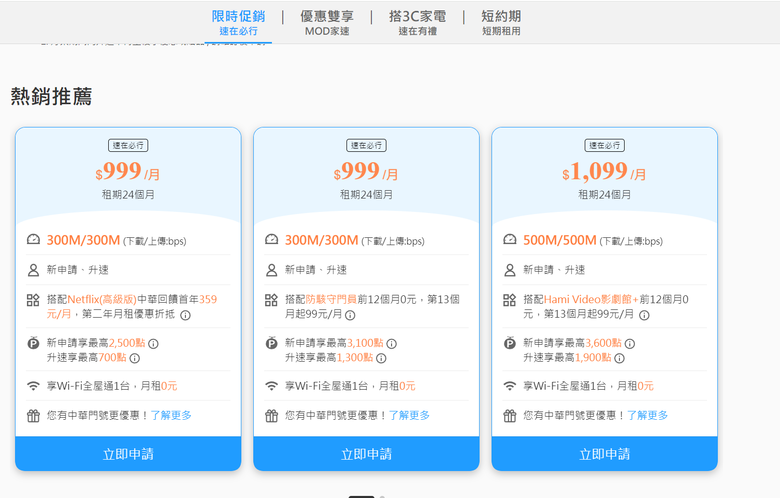Click points P icon beside 新申請享最高2,500點
780x498 pixels.
click(33, 343)
